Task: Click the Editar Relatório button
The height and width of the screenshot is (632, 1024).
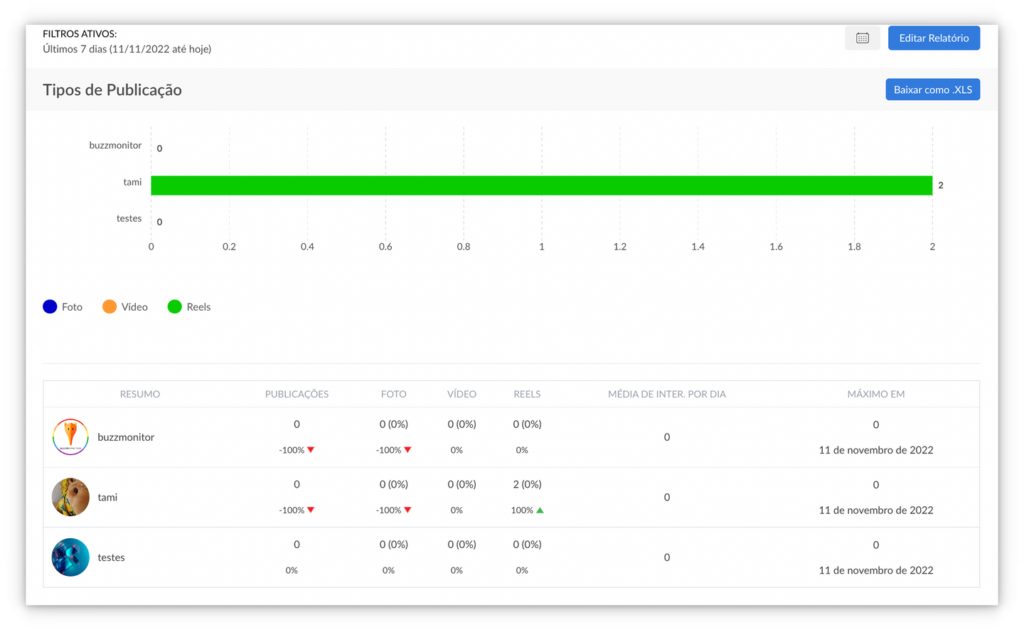Action: pyautogui.click(x=933, y=38)
